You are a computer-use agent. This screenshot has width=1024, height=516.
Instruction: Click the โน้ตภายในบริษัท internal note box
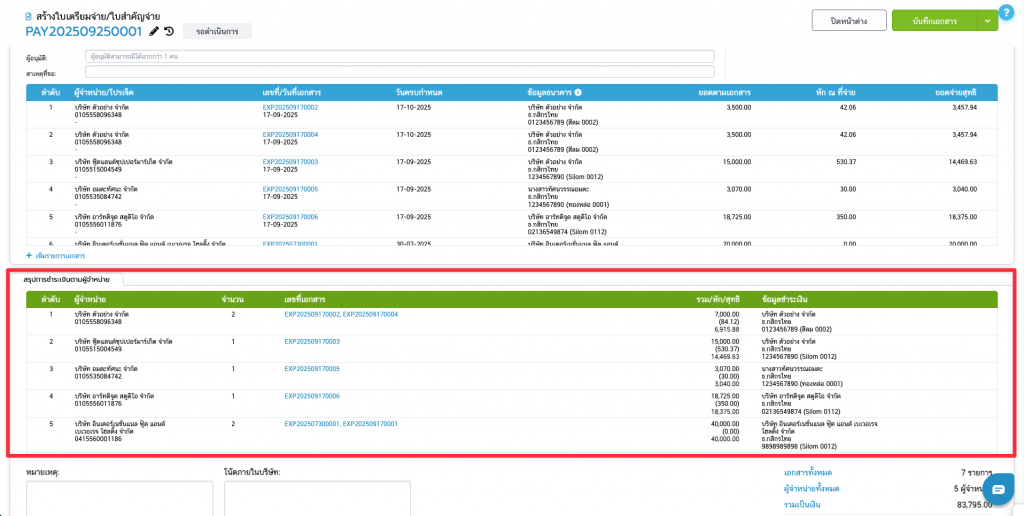click(x=317, y=497)
